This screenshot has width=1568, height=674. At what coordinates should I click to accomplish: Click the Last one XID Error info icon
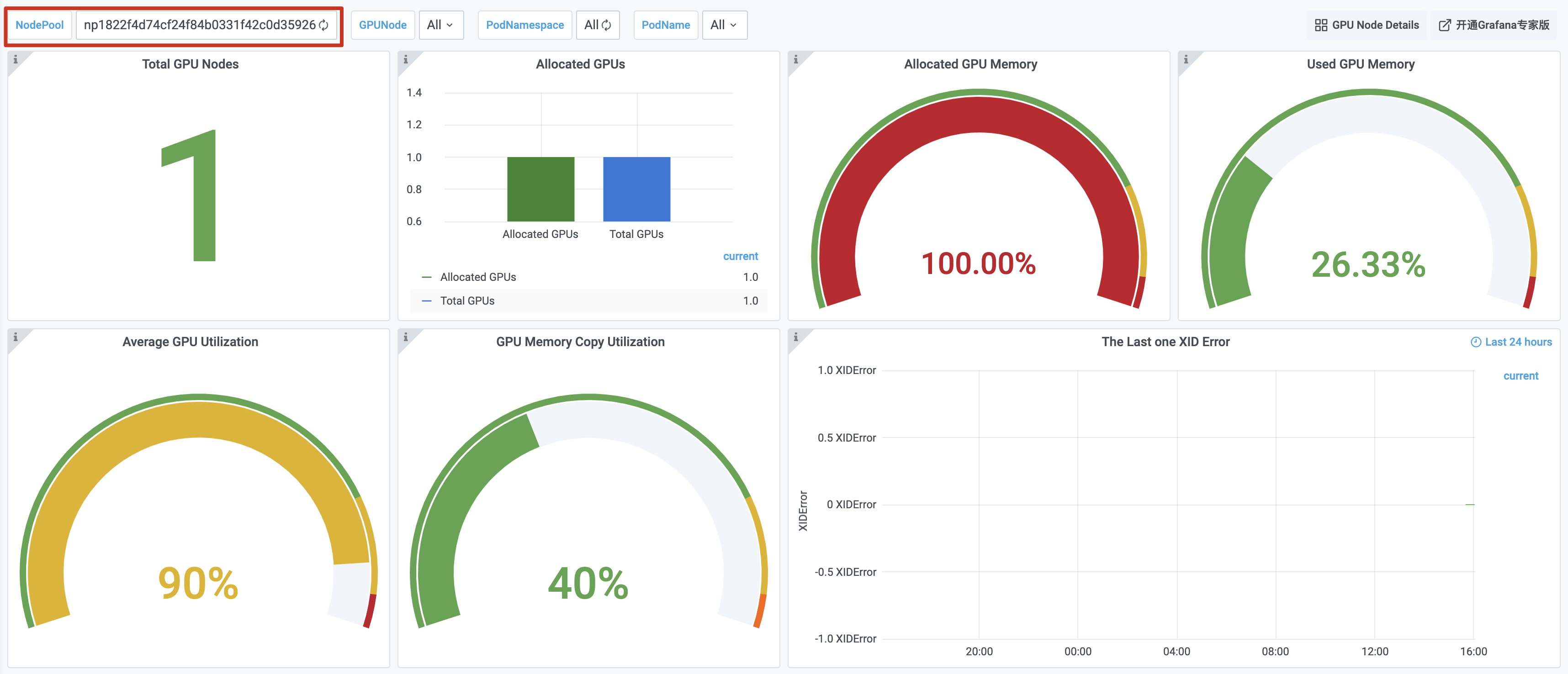click(795, 337)
